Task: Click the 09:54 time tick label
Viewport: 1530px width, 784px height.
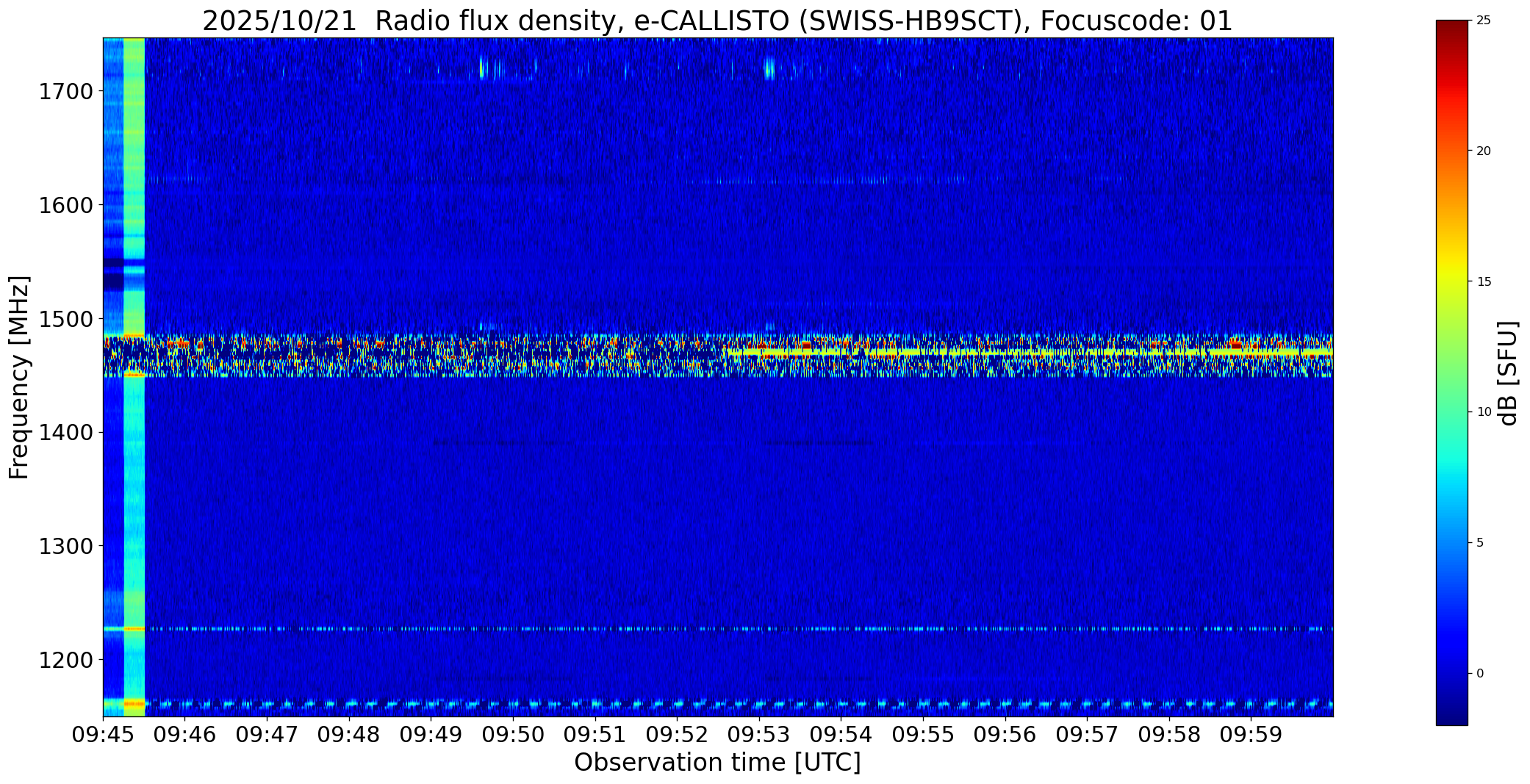Action: [x=841, y=734]
